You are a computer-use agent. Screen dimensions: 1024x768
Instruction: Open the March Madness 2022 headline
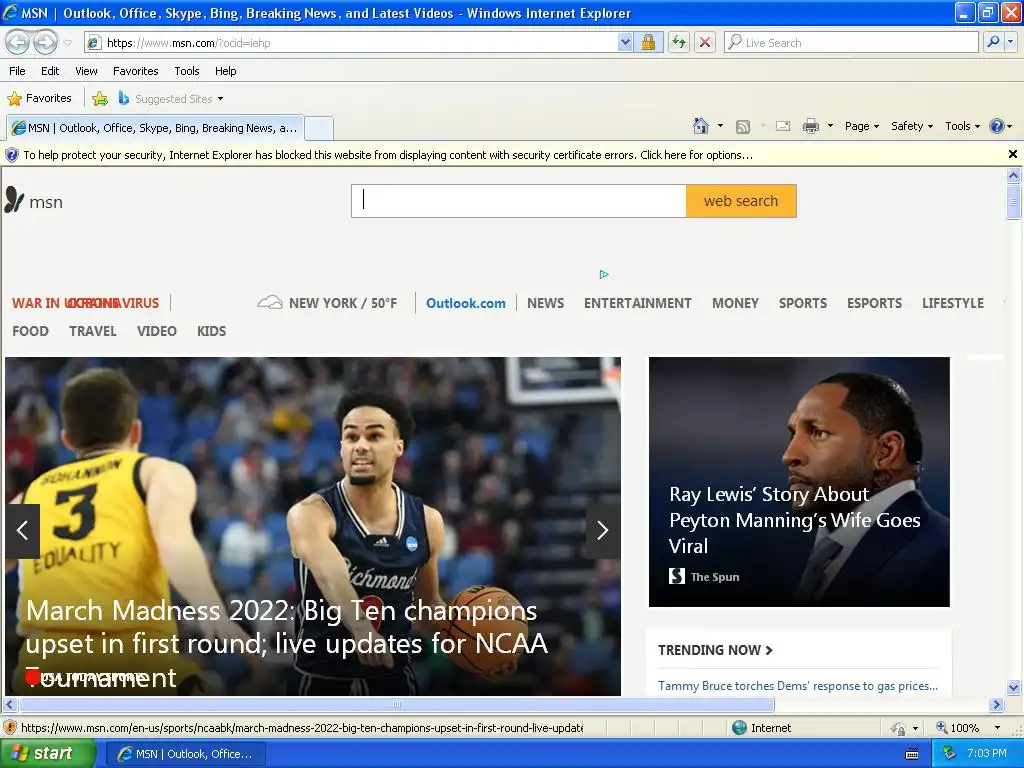point(287,643)
